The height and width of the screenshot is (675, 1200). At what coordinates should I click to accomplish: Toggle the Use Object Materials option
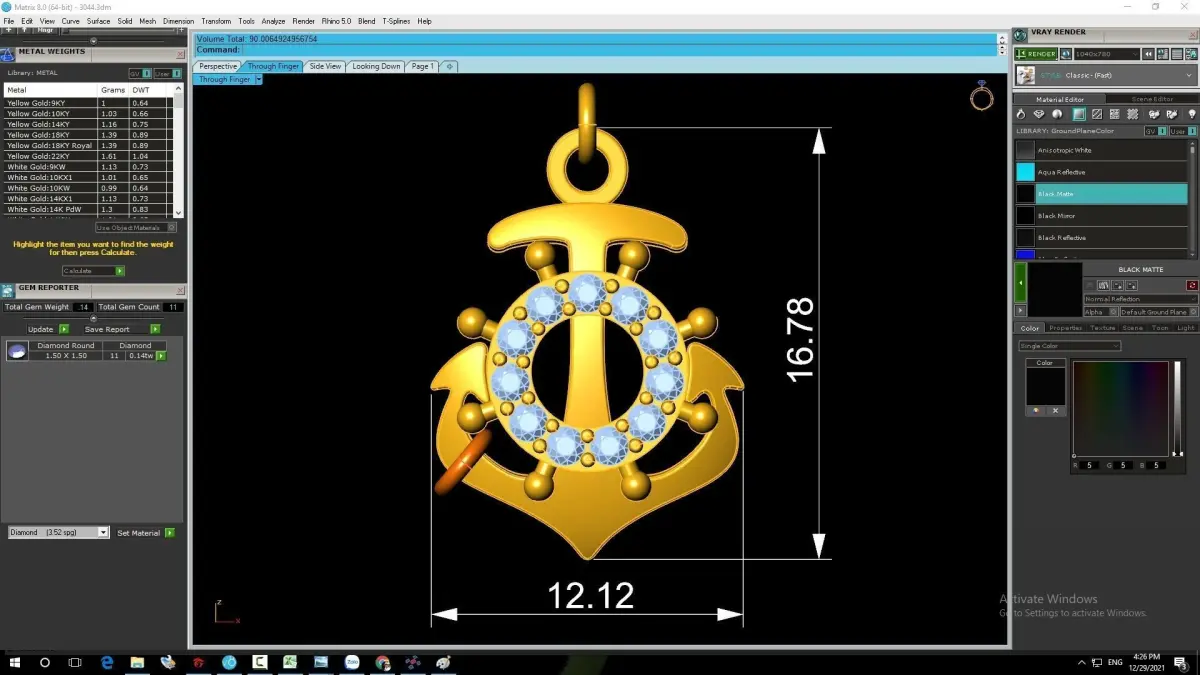(135, 227)
